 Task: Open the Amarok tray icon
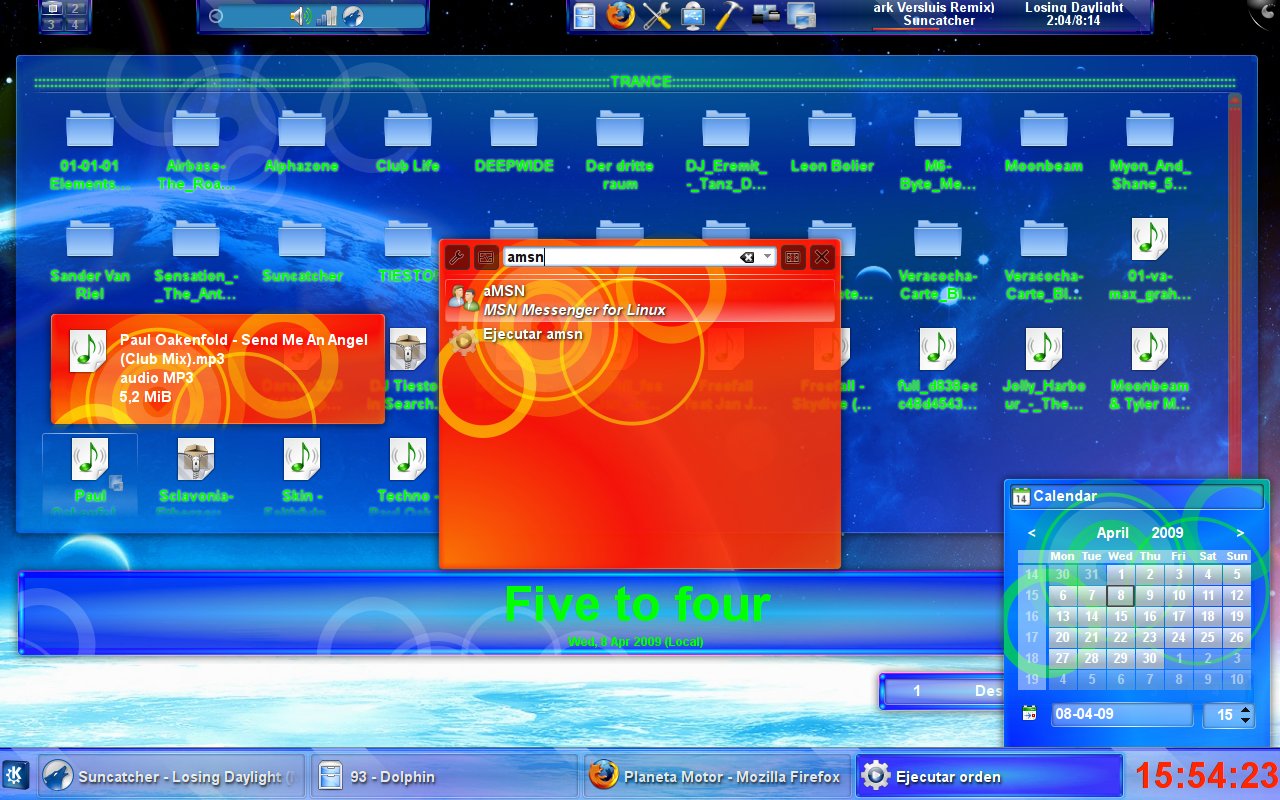pyautogui.click(x=352, y=15)
